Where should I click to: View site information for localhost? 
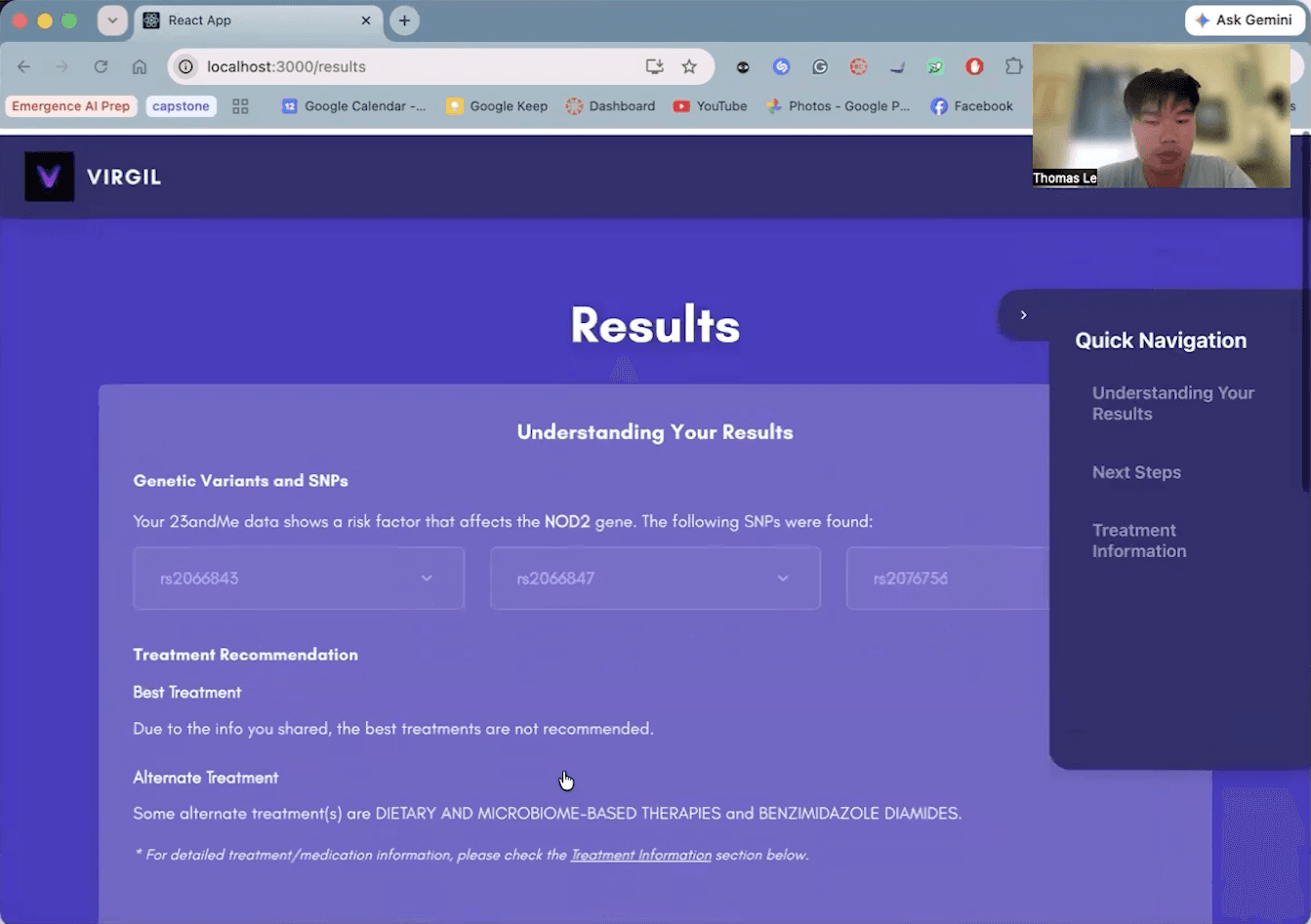(x=186, y=66)
